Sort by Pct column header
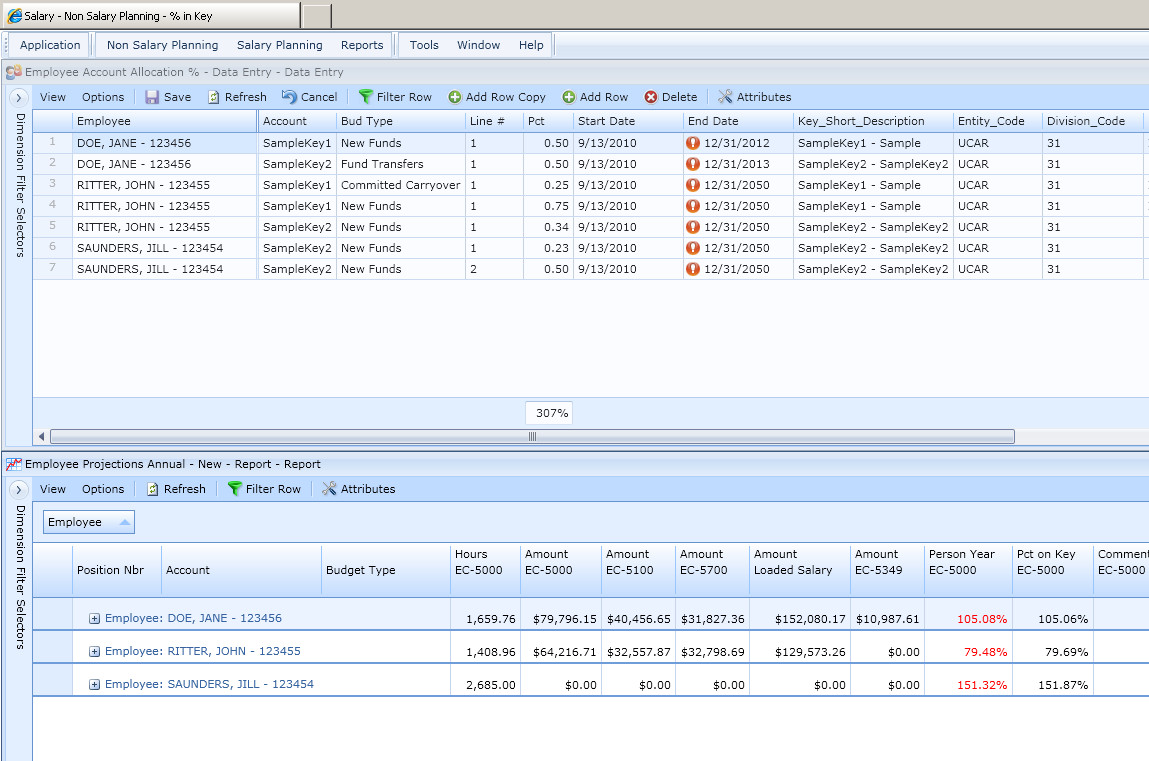Screen dimensions: 1149x761 pyautogui.click(x=548, y=121)
